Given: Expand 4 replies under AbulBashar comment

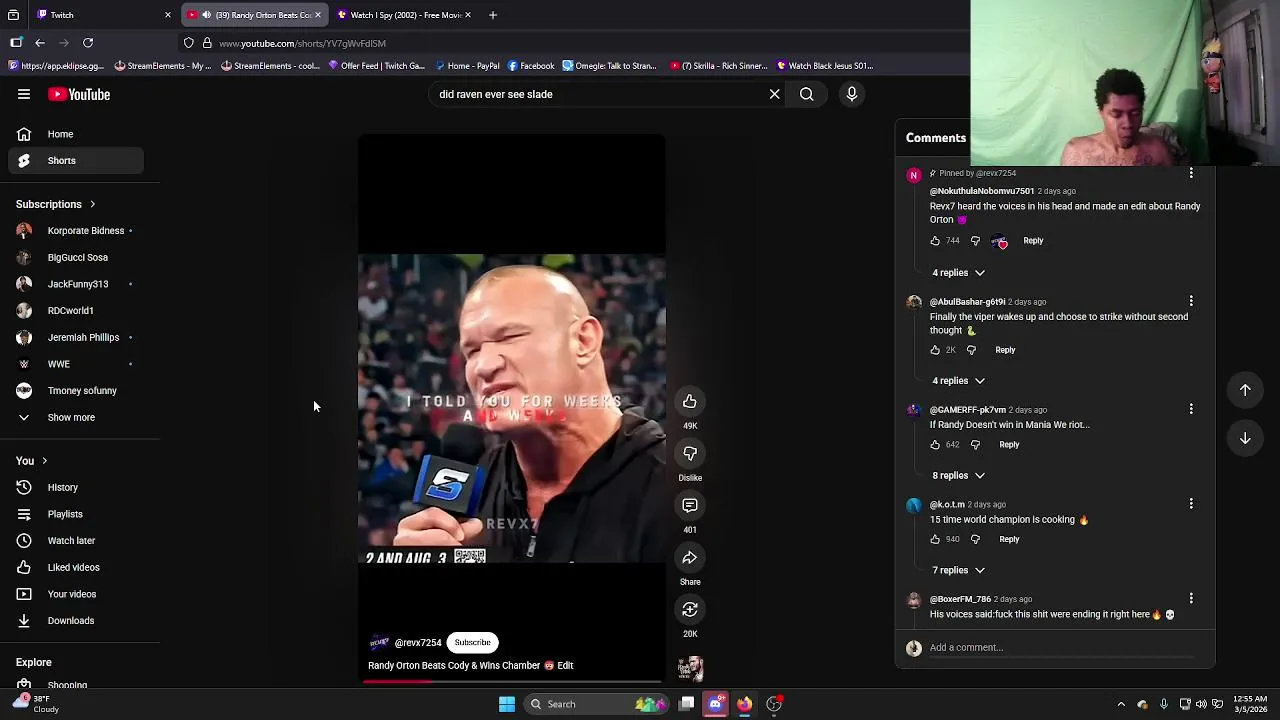Looking at the screenshot, I should pyautogui.click(x=958, y=381).
